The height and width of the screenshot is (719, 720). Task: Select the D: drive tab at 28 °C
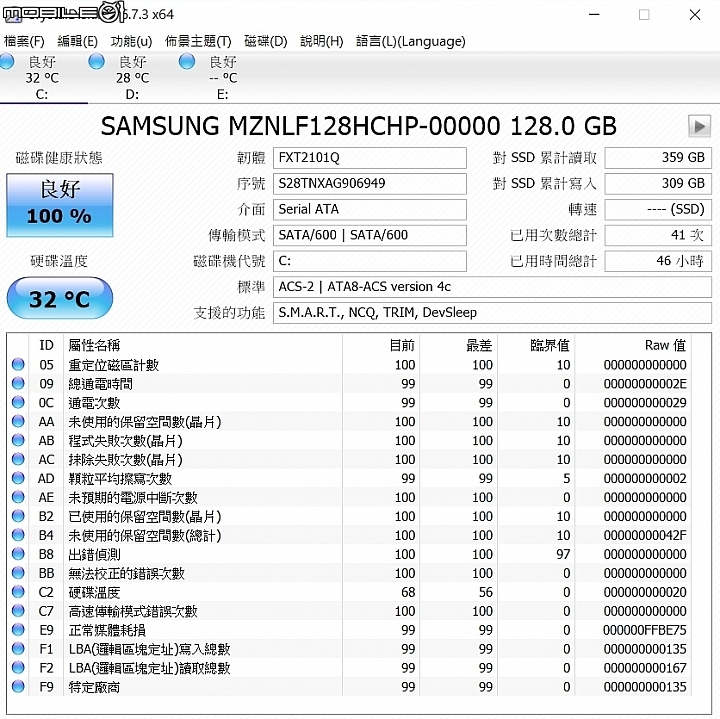click(x=133, y=78)
